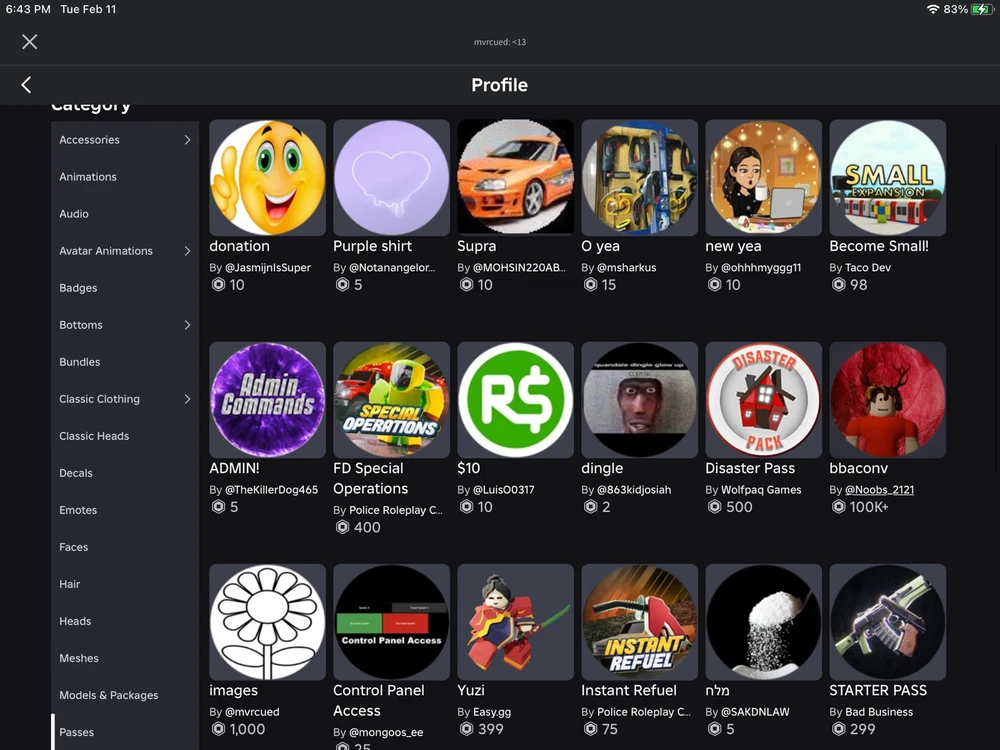1000x750 pixels.
Task: Tap the back arrow beside Profile
Action: (27, 85)
